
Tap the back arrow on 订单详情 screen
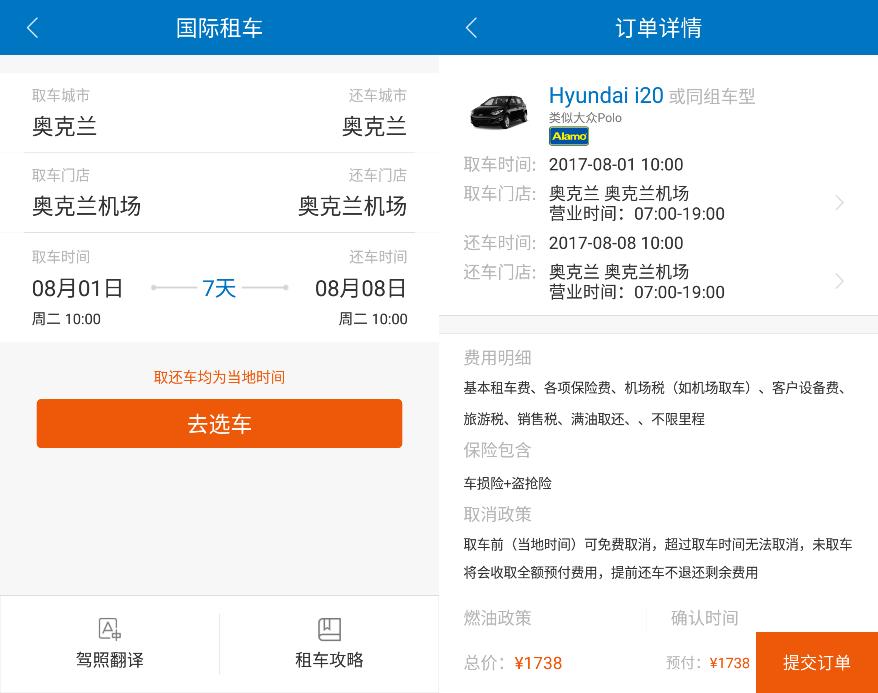471,27
